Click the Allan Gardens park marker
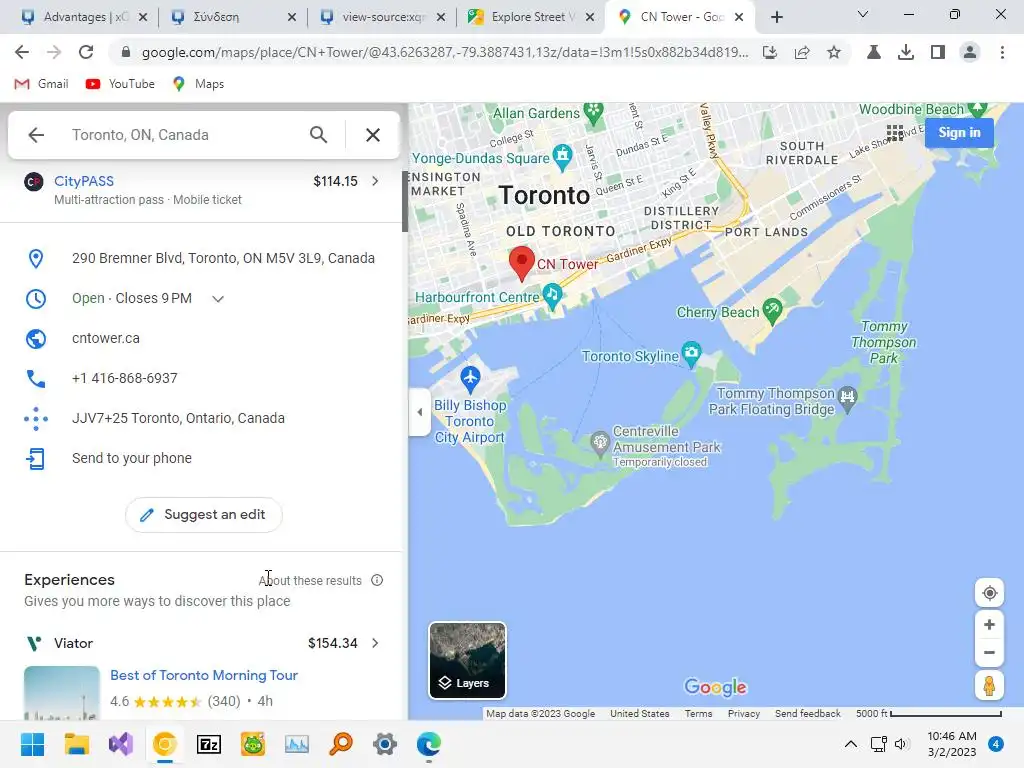Viewport: 1024px width, 768px height. pyautogui.click(x=593, y=112)
